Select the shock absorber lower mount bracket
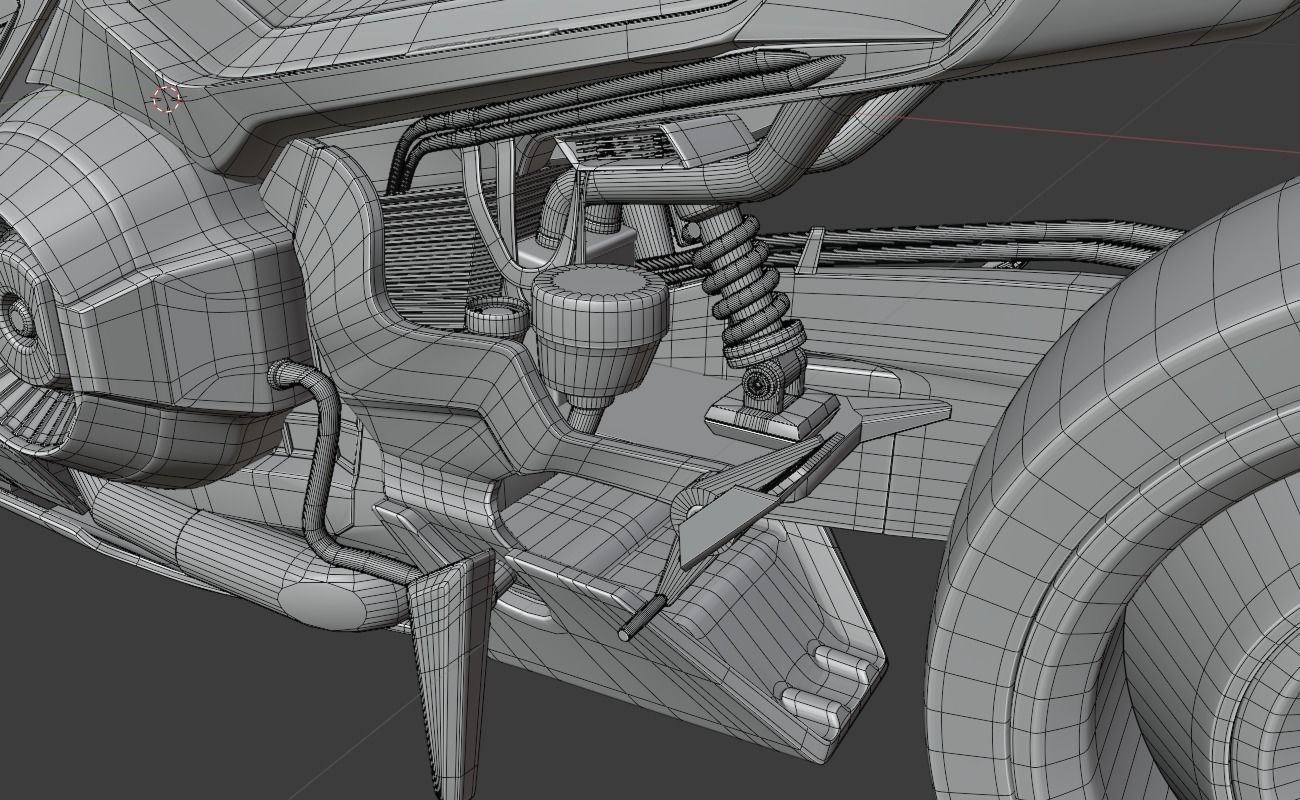 772,407
